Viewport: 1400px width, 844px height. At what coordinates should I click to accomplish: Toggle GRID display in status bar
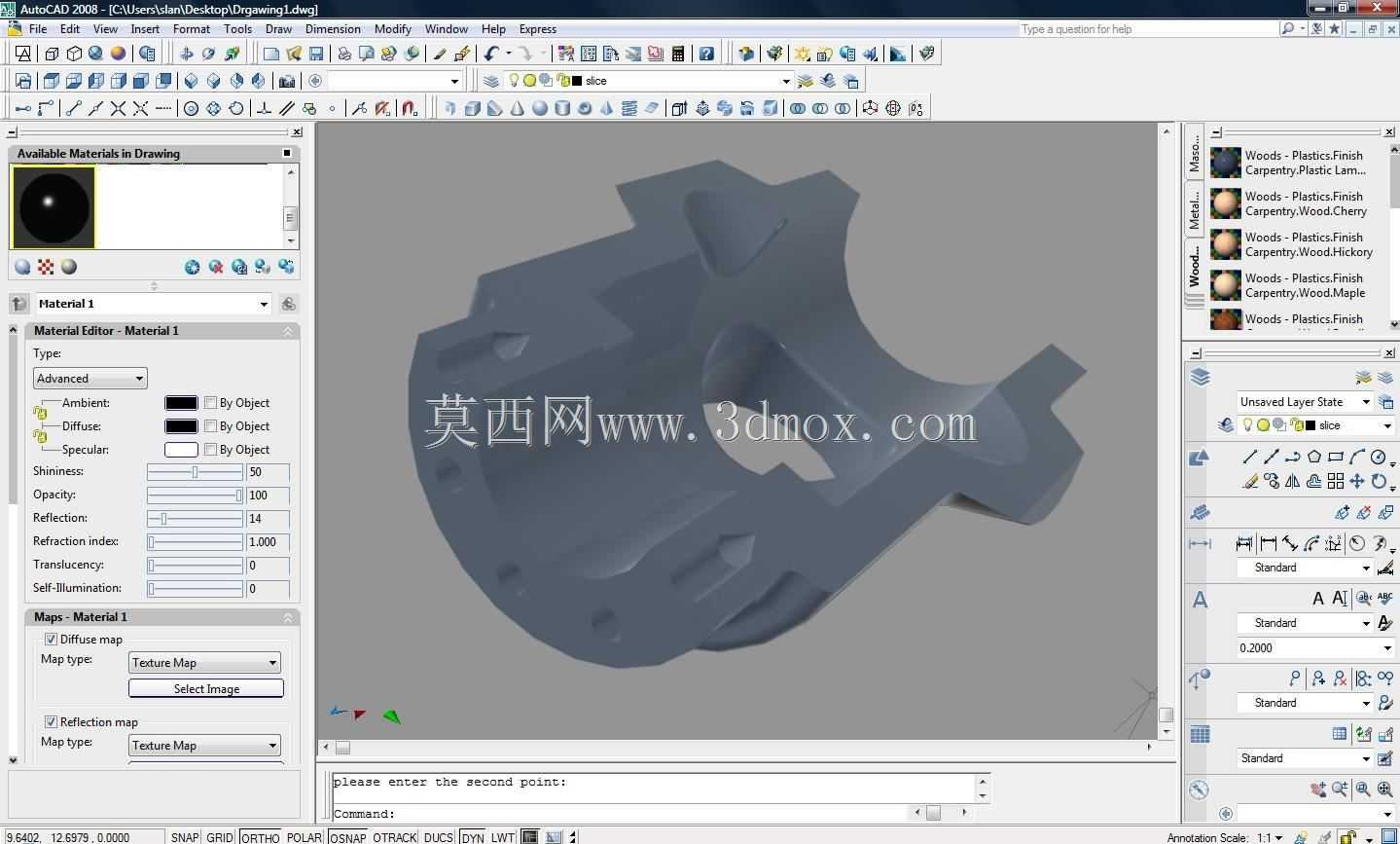click(220, 837)
